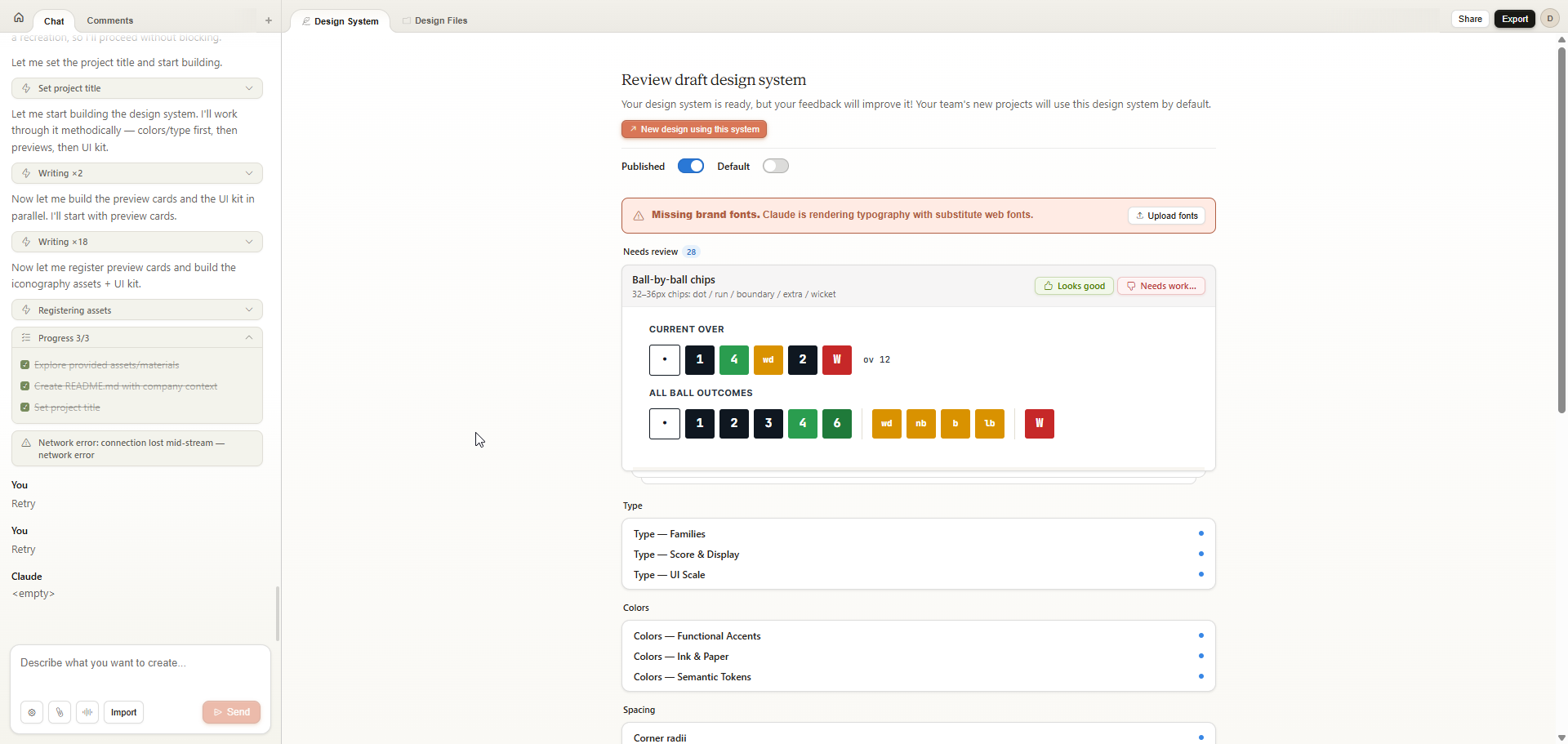Collapse the Progress 3/3 list
The width and height of the screenshot is (1568, 744).
click(249, 338)
